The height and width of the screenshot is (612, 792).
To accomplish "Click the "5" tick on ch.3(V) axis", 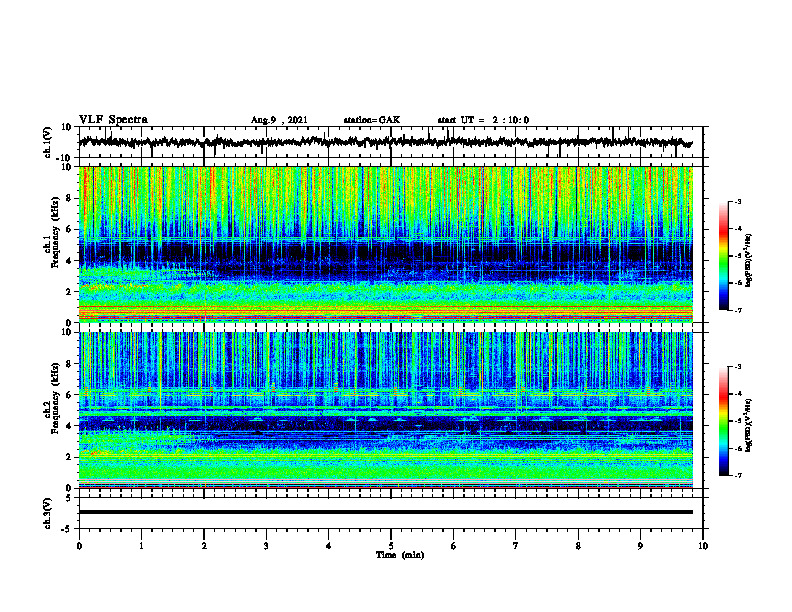I will coord(69,498).
